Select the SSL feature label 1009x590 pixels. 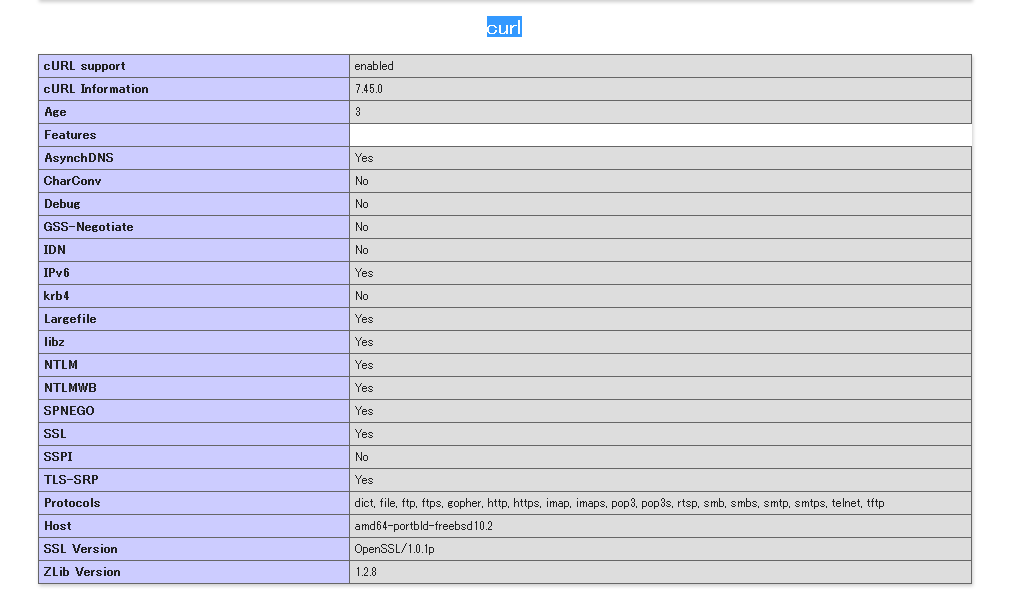55,434
